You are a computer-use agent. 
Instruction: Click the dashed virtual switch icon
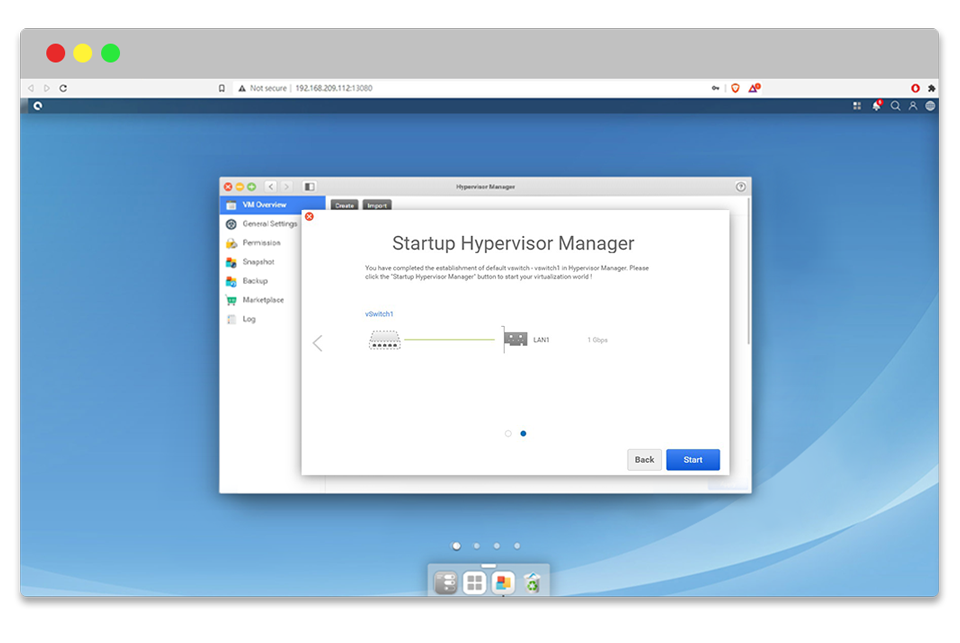click(x=384, y=340)
